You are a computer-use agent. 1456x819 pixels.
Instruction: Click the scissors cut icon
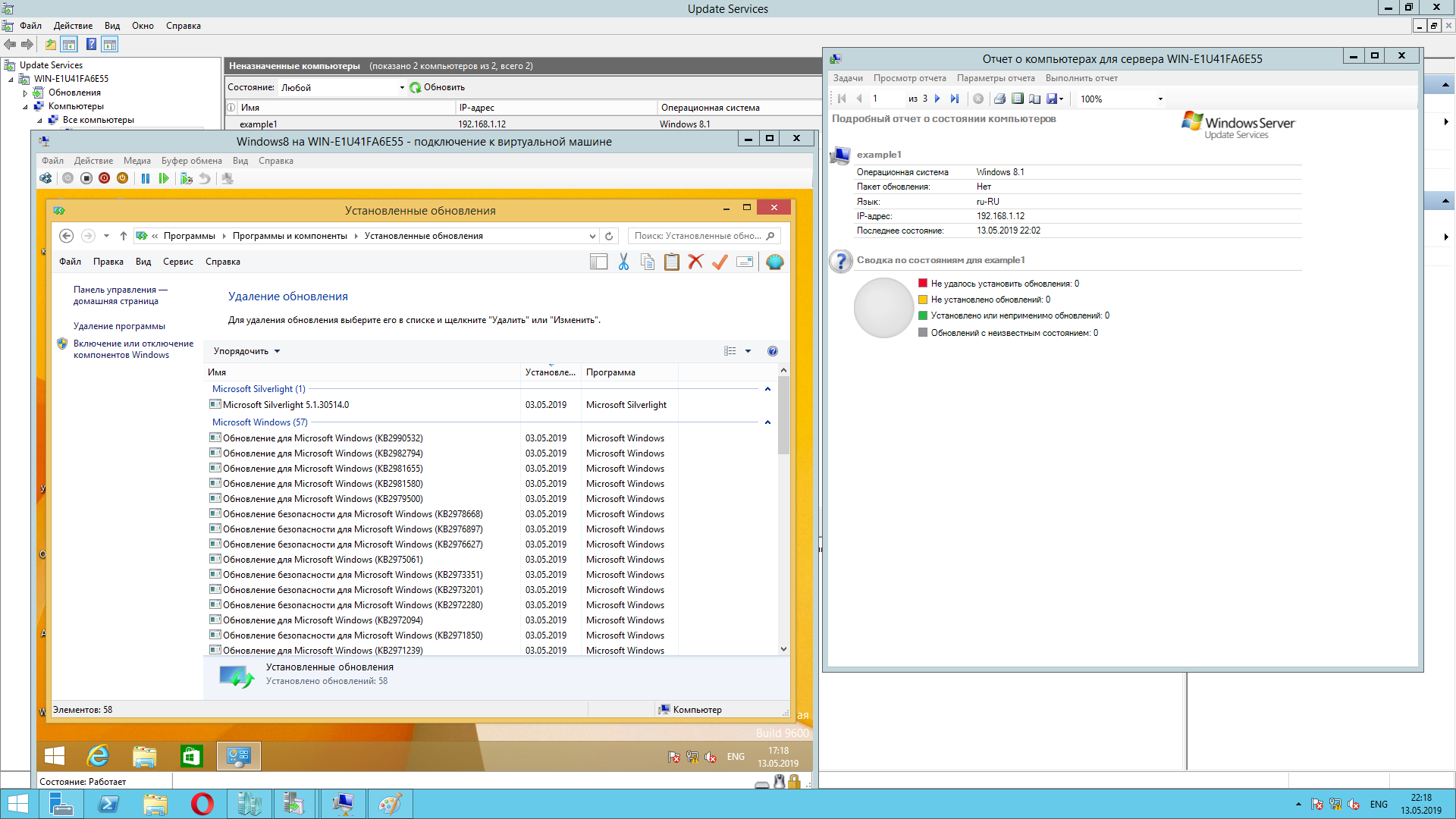click(x=623, y=262)
